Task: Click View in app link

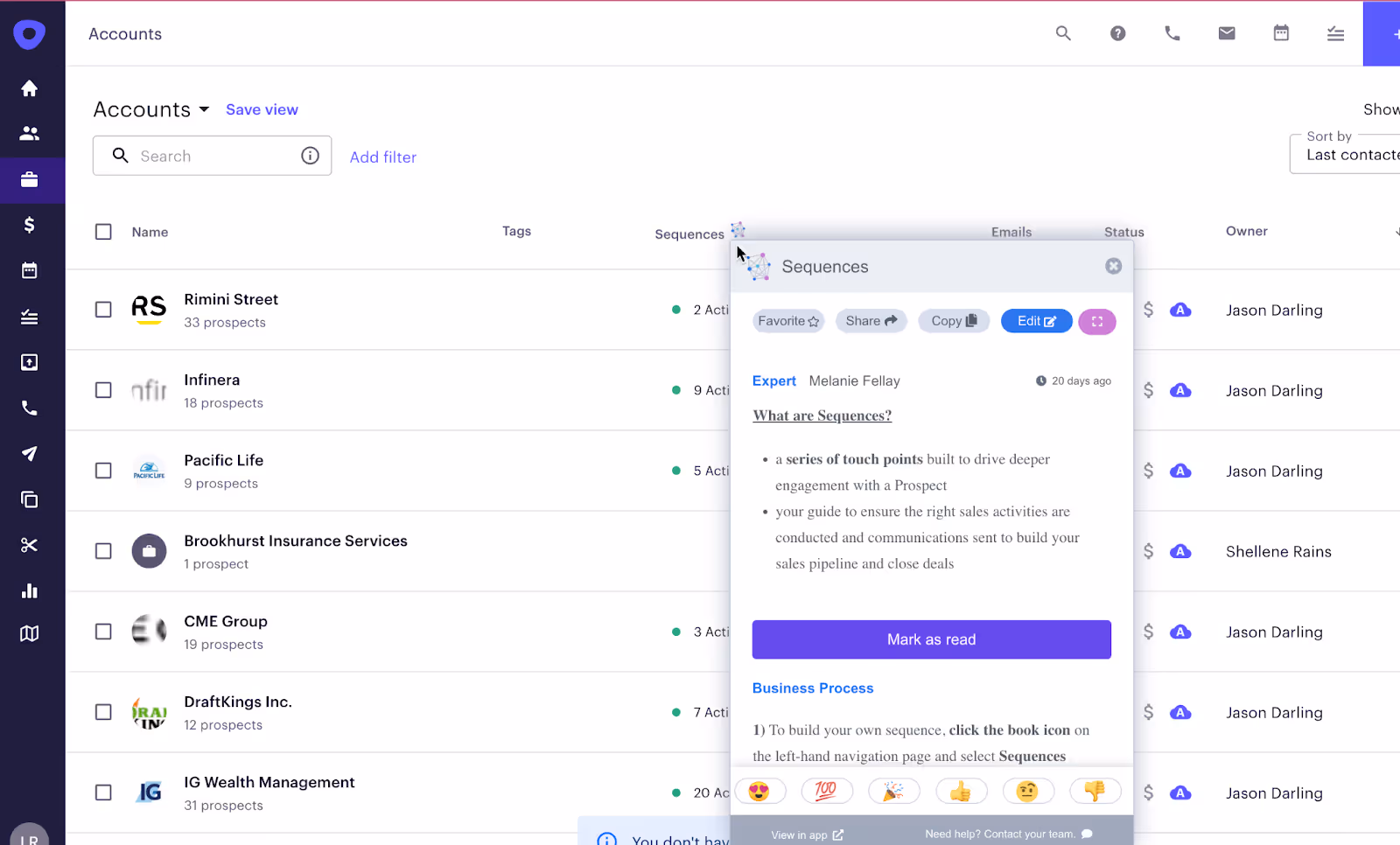Action: (x=807, y=835)
